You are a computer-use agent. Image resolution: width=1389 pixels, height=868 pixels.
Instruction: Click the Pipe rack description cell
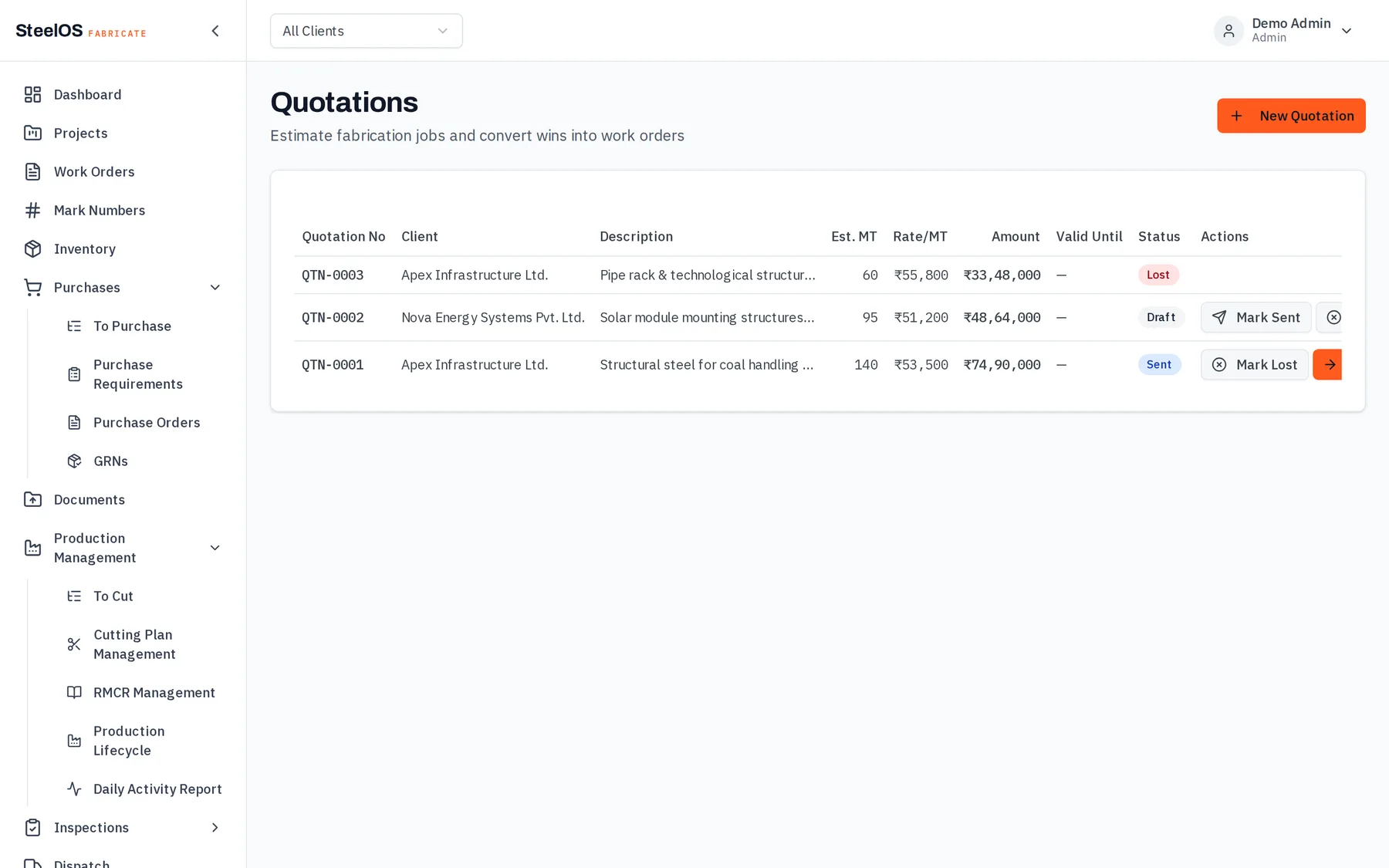[708, 275]
